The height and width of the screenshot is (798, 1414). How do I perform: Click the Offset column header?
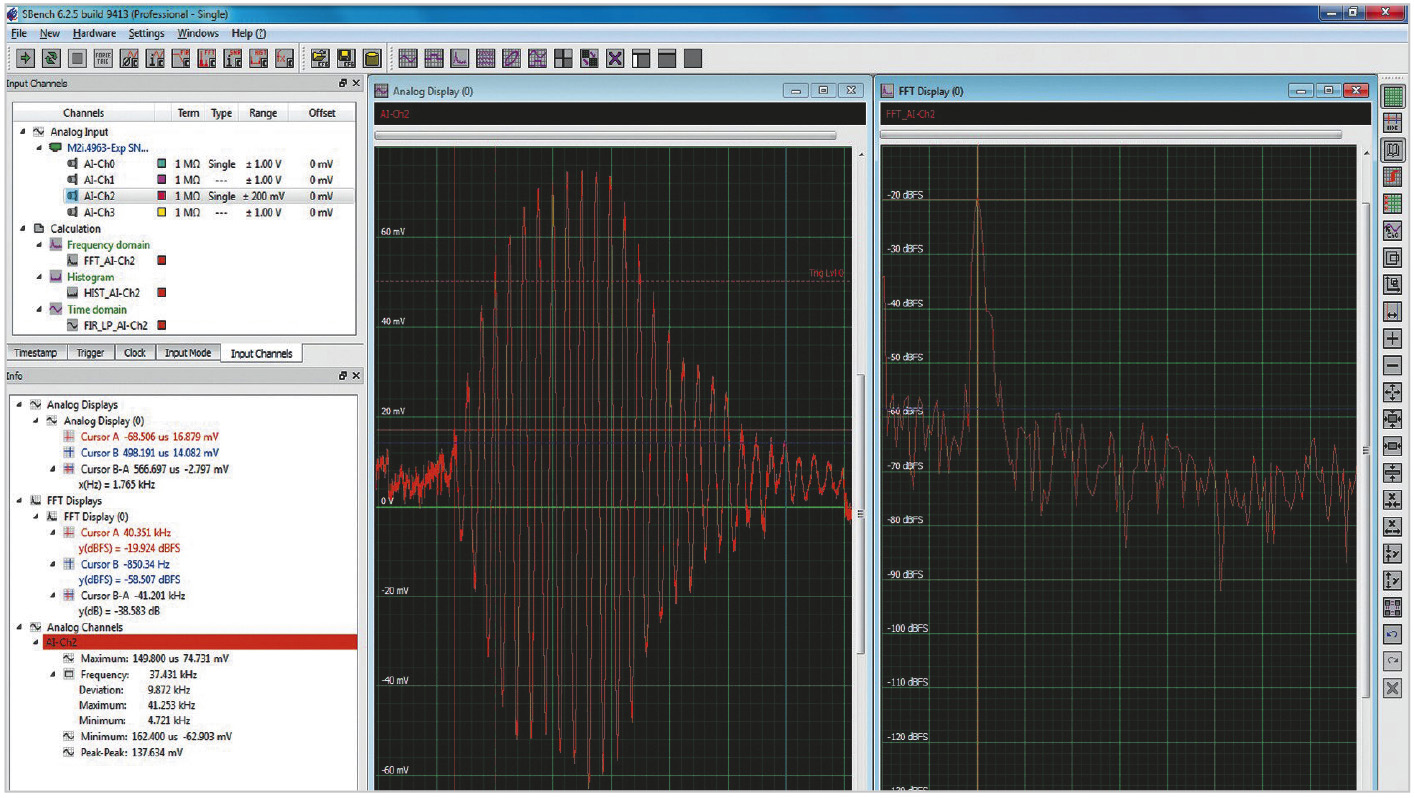(322, 113)
